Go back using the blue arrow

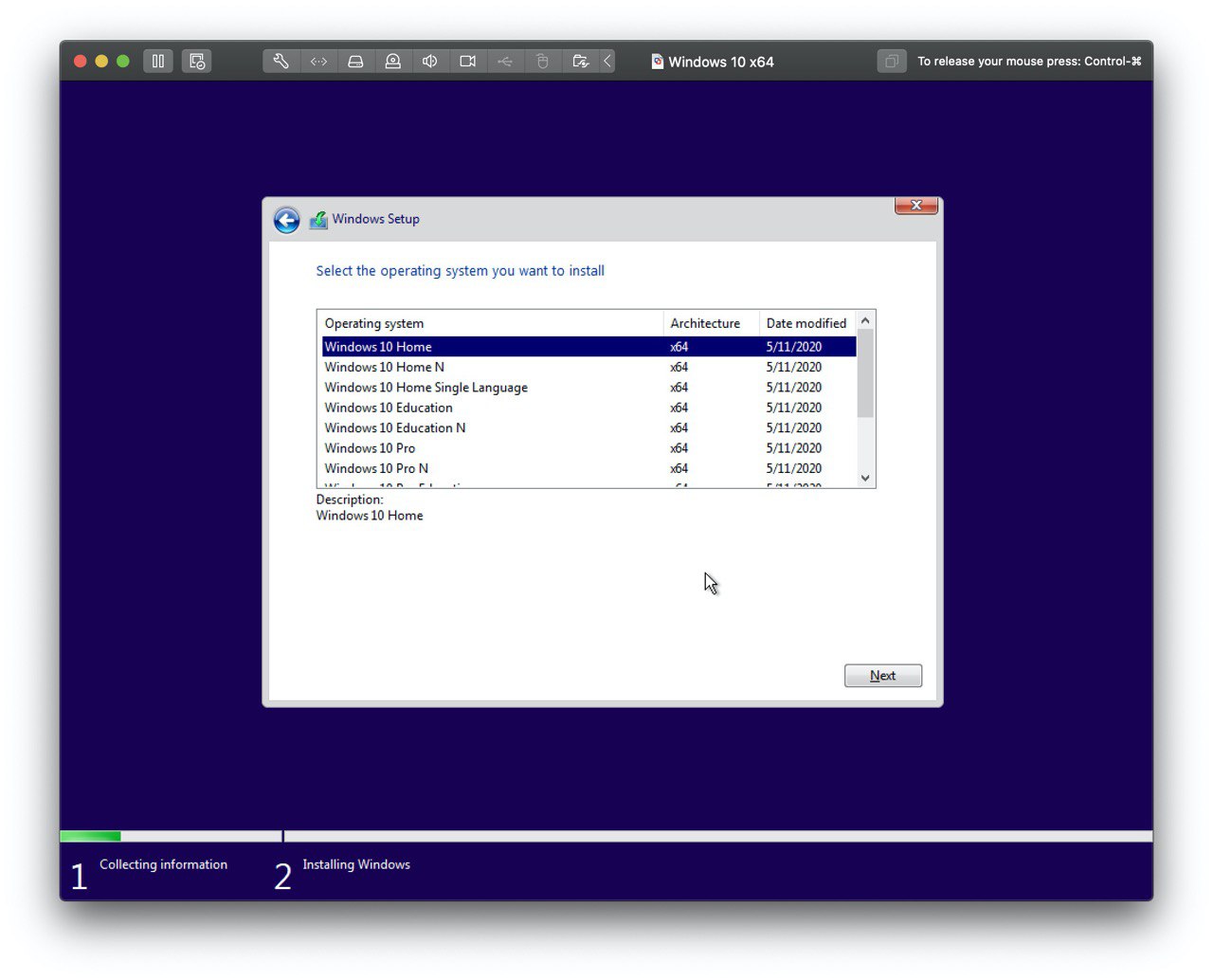tap(286, 220)
